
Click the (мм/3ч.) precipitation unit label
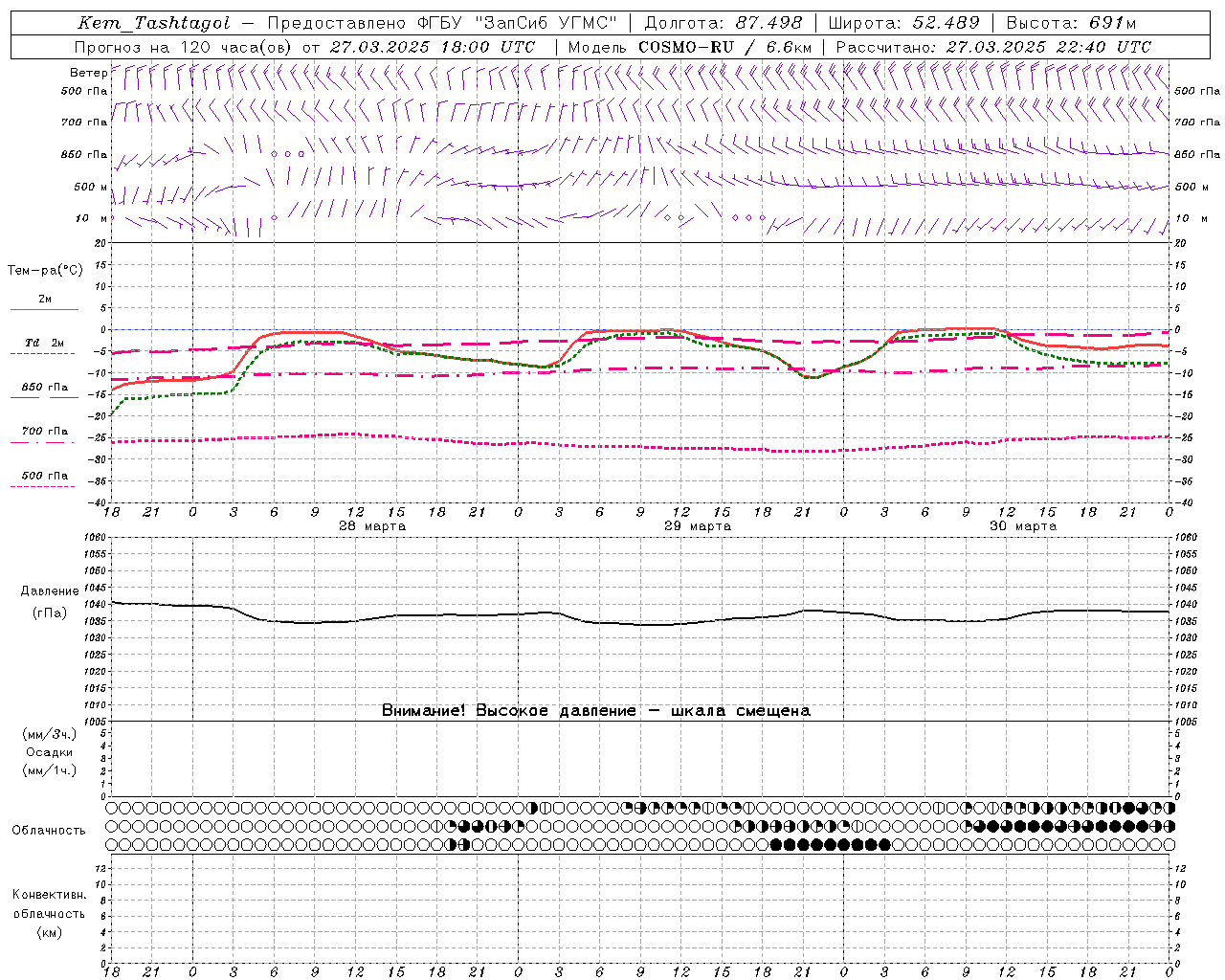(50, 735)
